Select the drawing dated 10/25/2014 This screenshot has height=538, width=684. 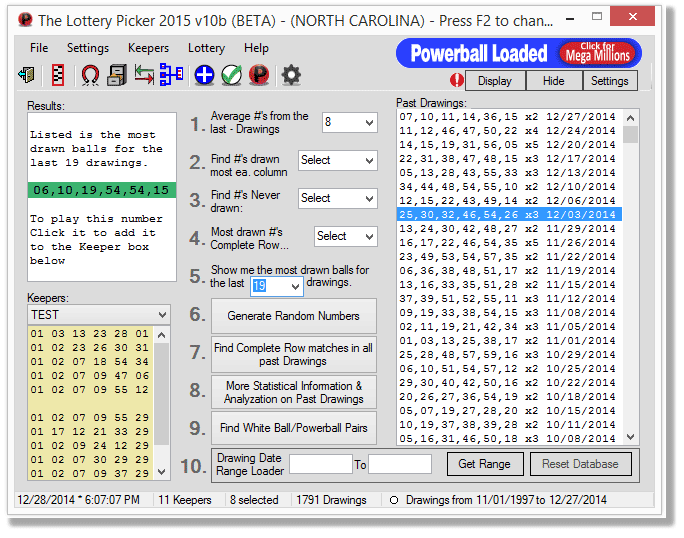coord(509,369)
